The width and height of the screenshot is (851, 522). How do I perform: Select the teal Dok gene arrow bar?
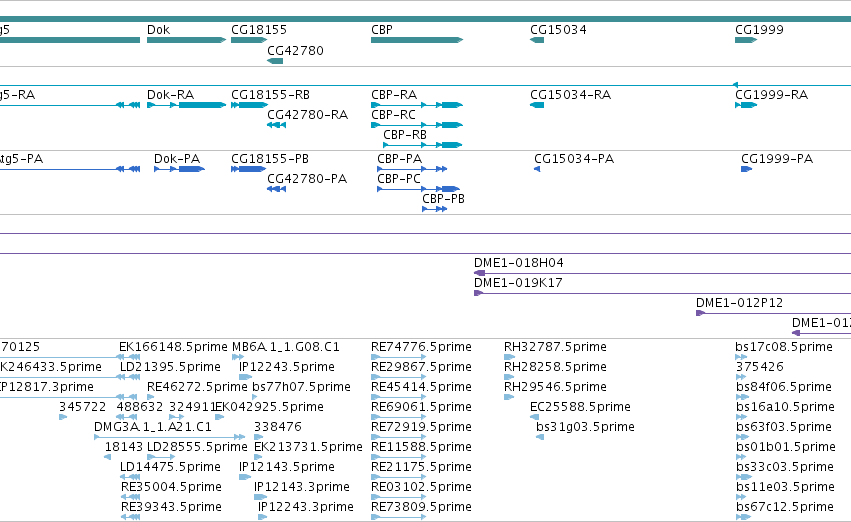(x=186, y=40)
